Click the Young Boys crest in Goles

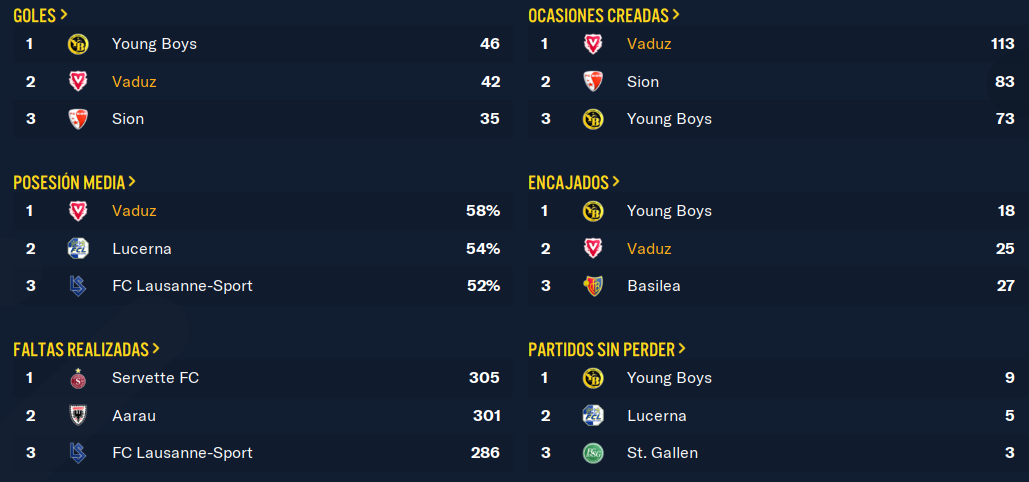pyautogui.click(x=78, y=44)
